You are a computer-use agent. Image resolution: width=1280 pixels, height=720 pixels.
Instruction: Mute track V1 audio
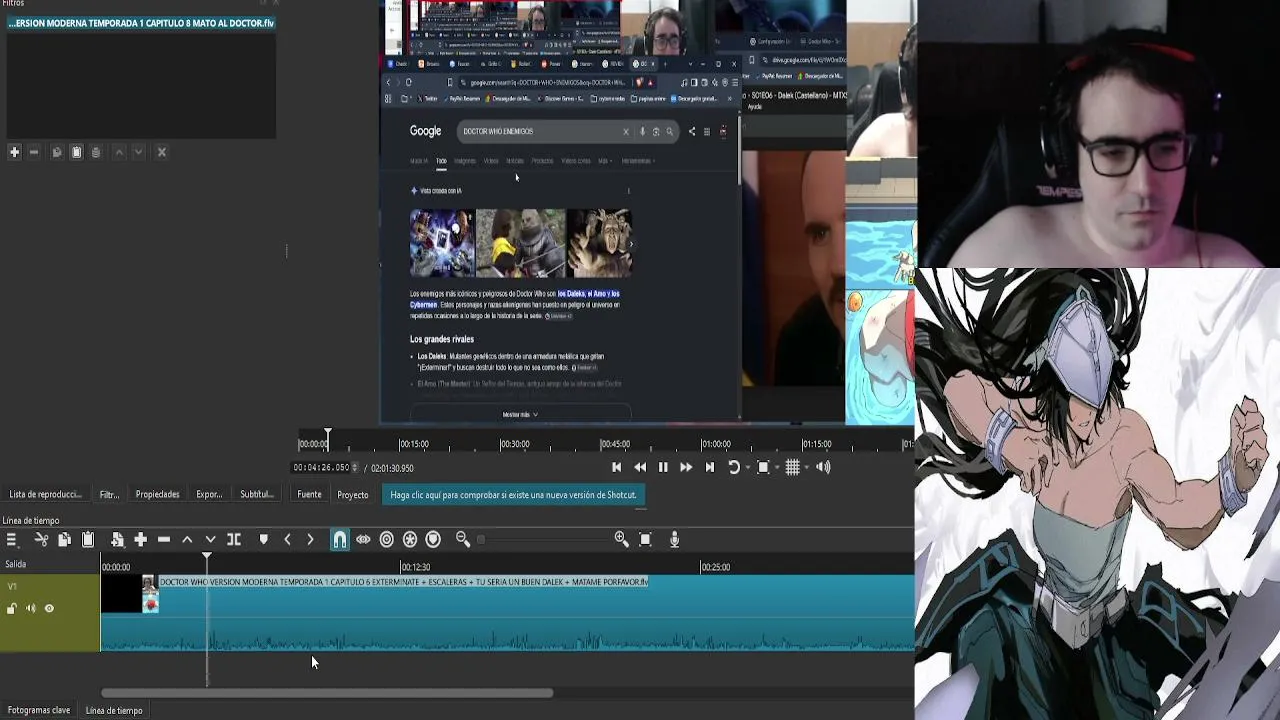click(x=30, y=608)
